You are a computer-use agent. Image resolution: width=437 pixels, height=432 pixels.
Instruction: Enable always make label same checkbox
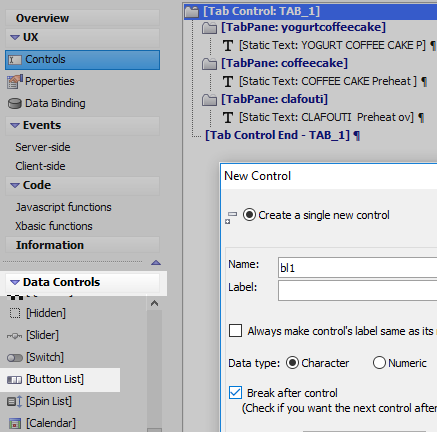pos(235,331)
